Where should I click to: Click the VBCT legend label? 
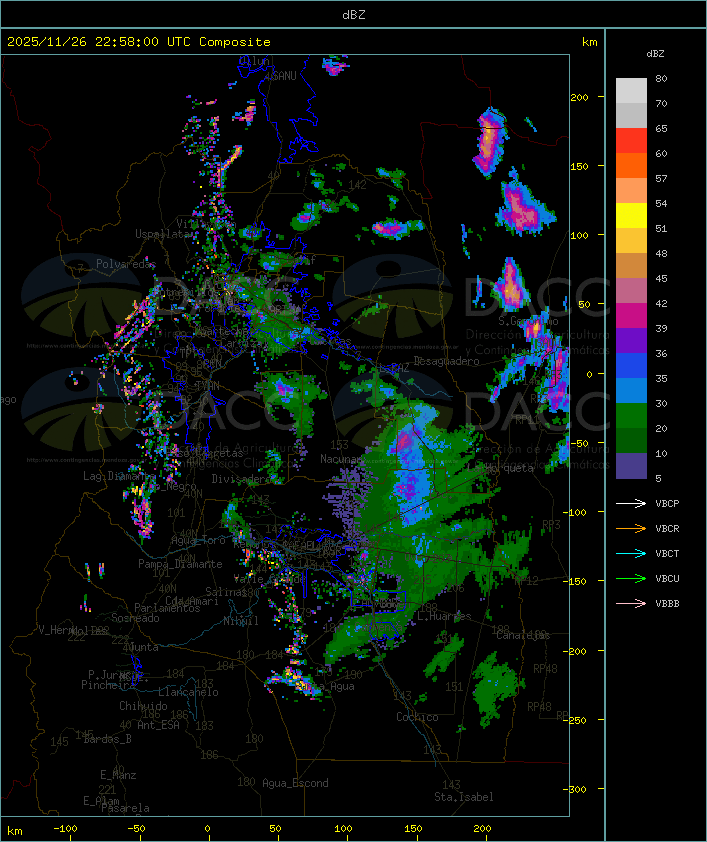(x=667, y=553)
